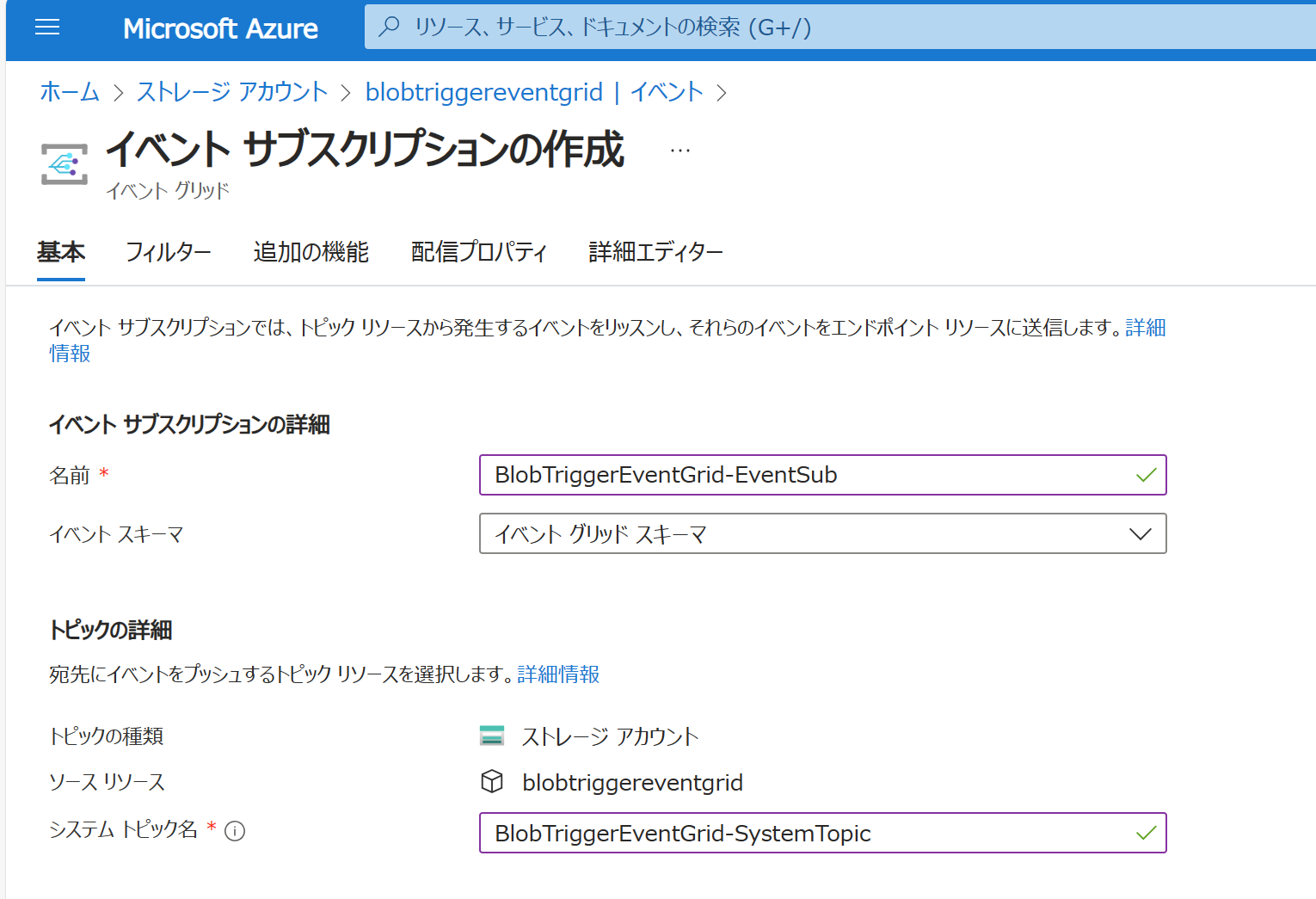Screen dimensions: 1316x899
Task: Open the Azure portal hamburger menu
Action: [x=46, y=27]
